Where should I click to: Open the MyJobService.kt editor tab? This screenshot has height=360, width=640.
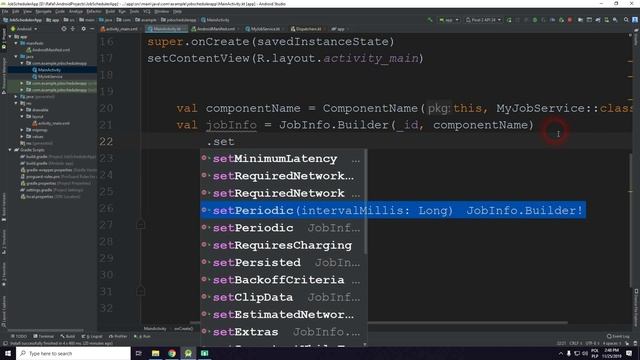[264, 29]
